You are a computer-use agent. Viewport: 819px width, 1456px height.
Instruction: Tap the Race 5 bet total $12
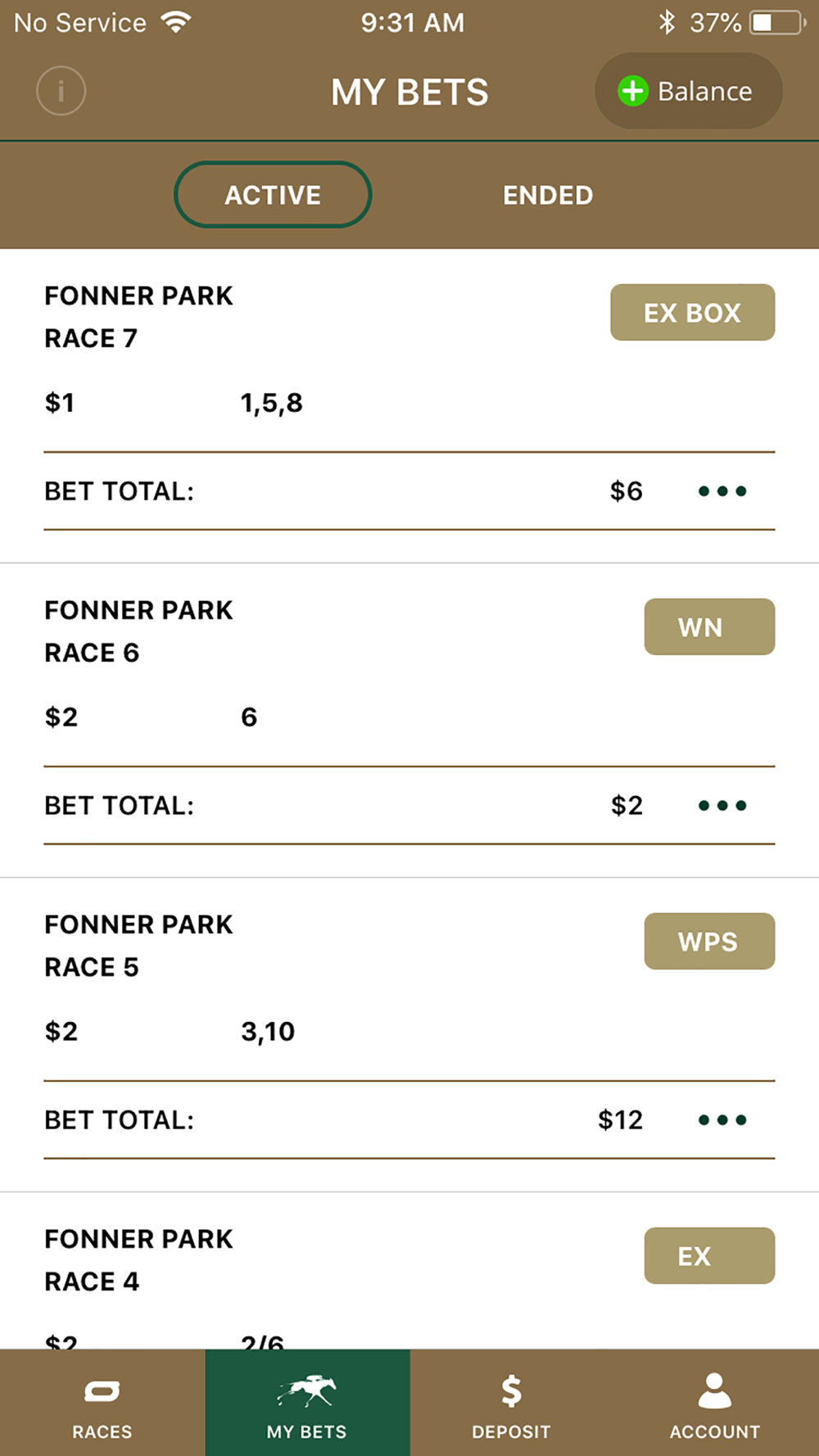pyautogui.click(x=620, y=1120)
